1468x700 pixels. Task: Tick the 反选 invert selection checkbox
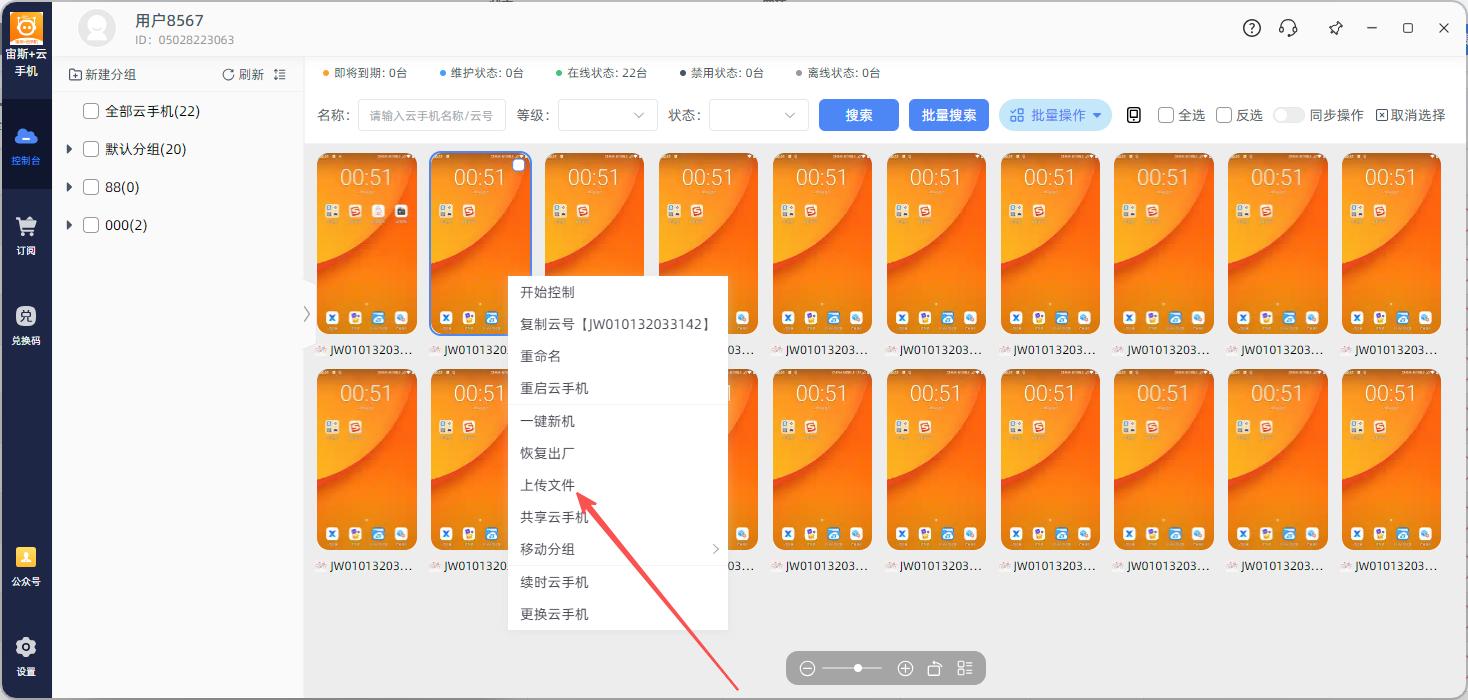coord(1223,115)
